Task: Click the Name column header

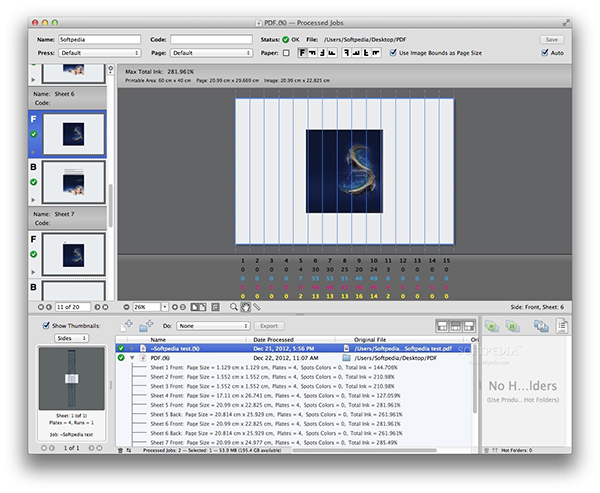Action: (x=160, y=340)
